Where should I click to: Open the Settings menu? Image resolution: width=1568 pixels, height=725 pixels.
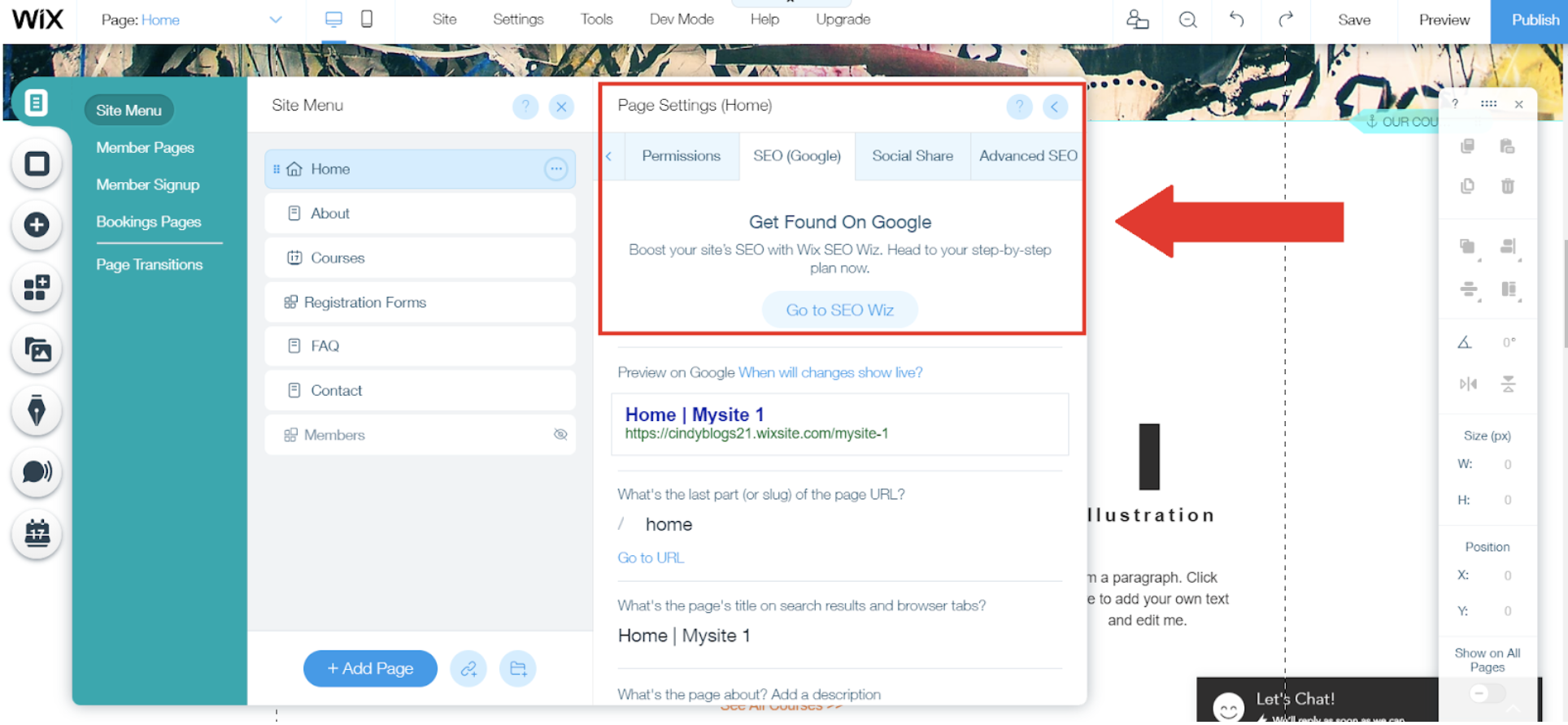(x=518, y=20)
